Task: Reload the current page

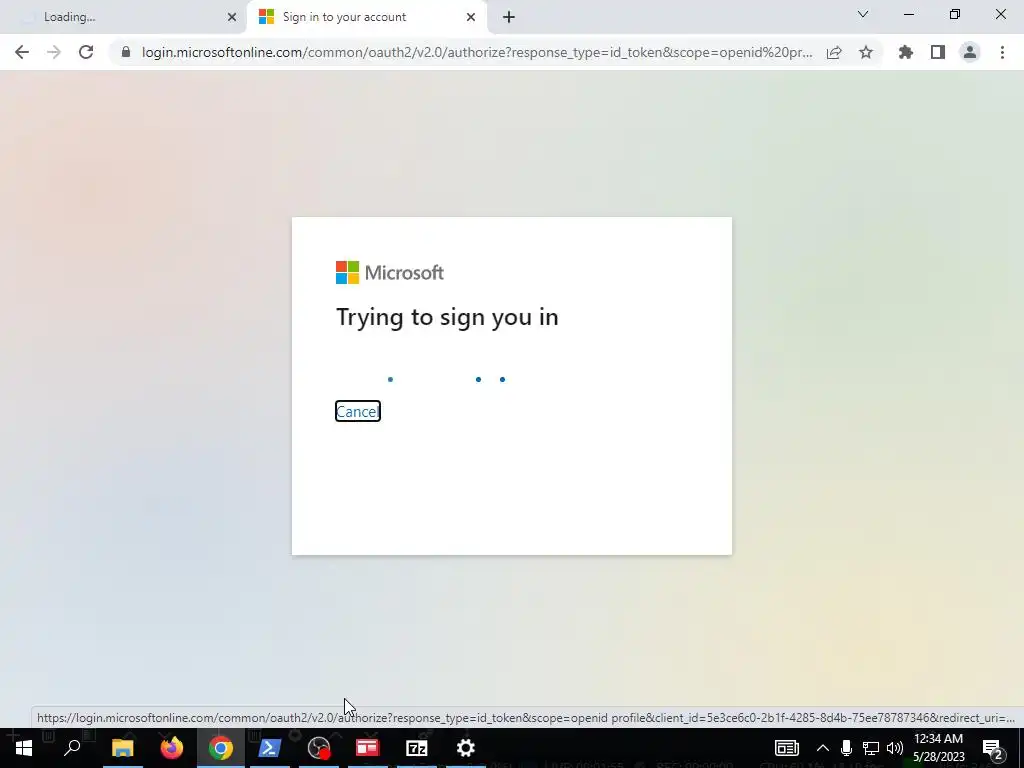Action: (86, 52)
